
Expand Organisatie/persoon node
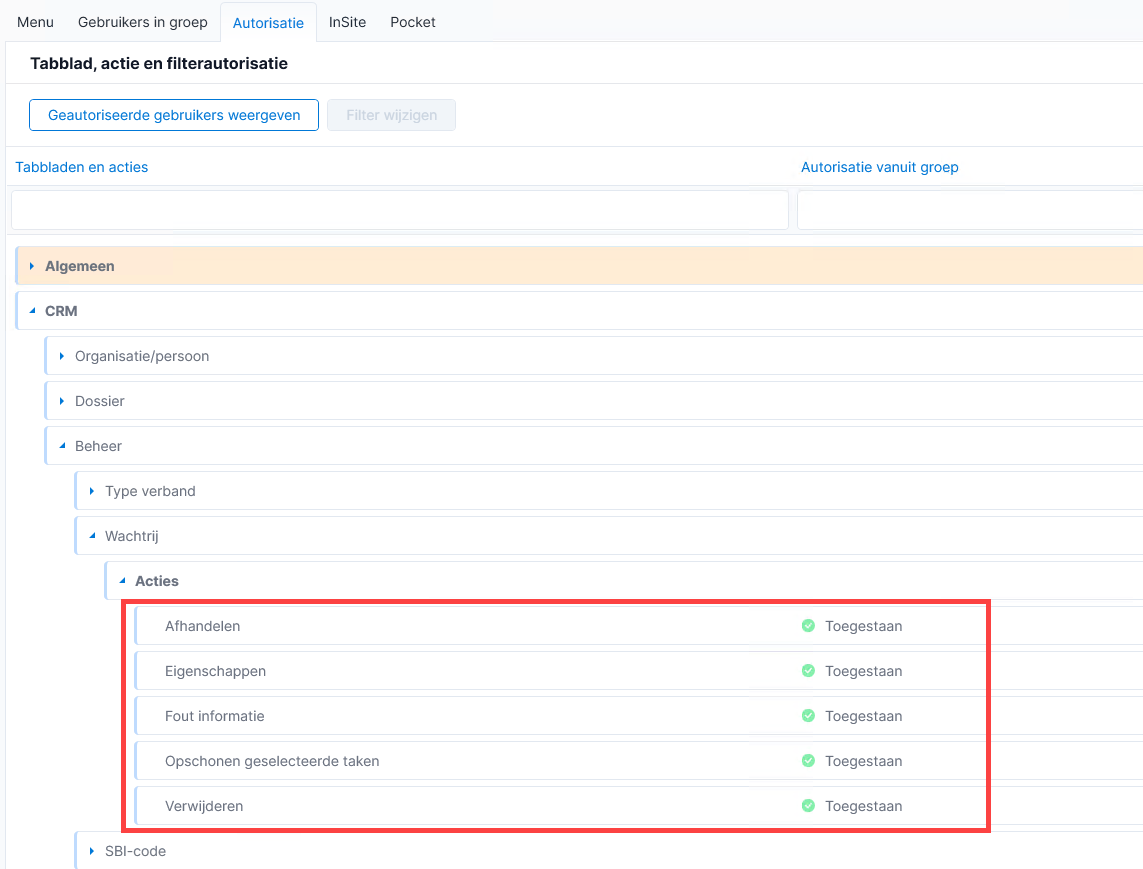[61, 356]
